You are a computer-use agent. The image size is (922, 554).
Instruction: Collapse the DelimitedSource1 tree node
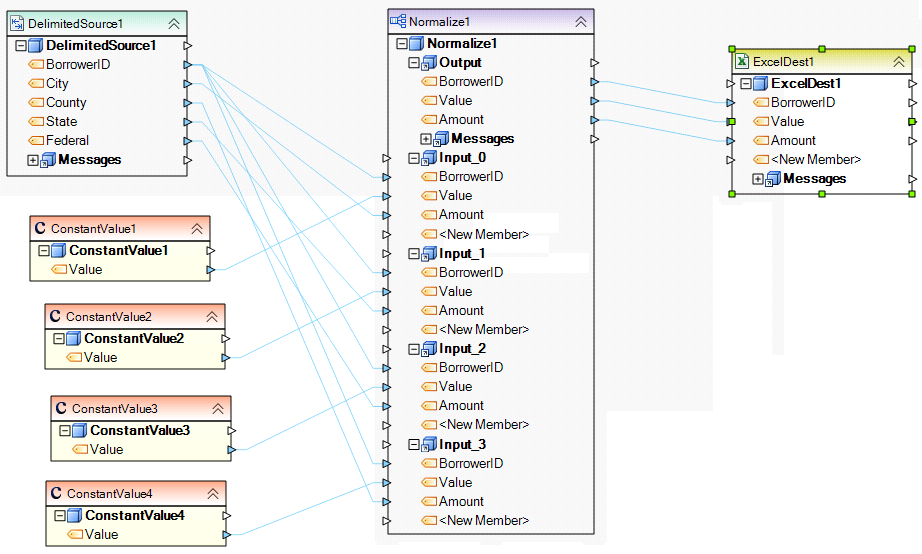(x=21, y=46)
